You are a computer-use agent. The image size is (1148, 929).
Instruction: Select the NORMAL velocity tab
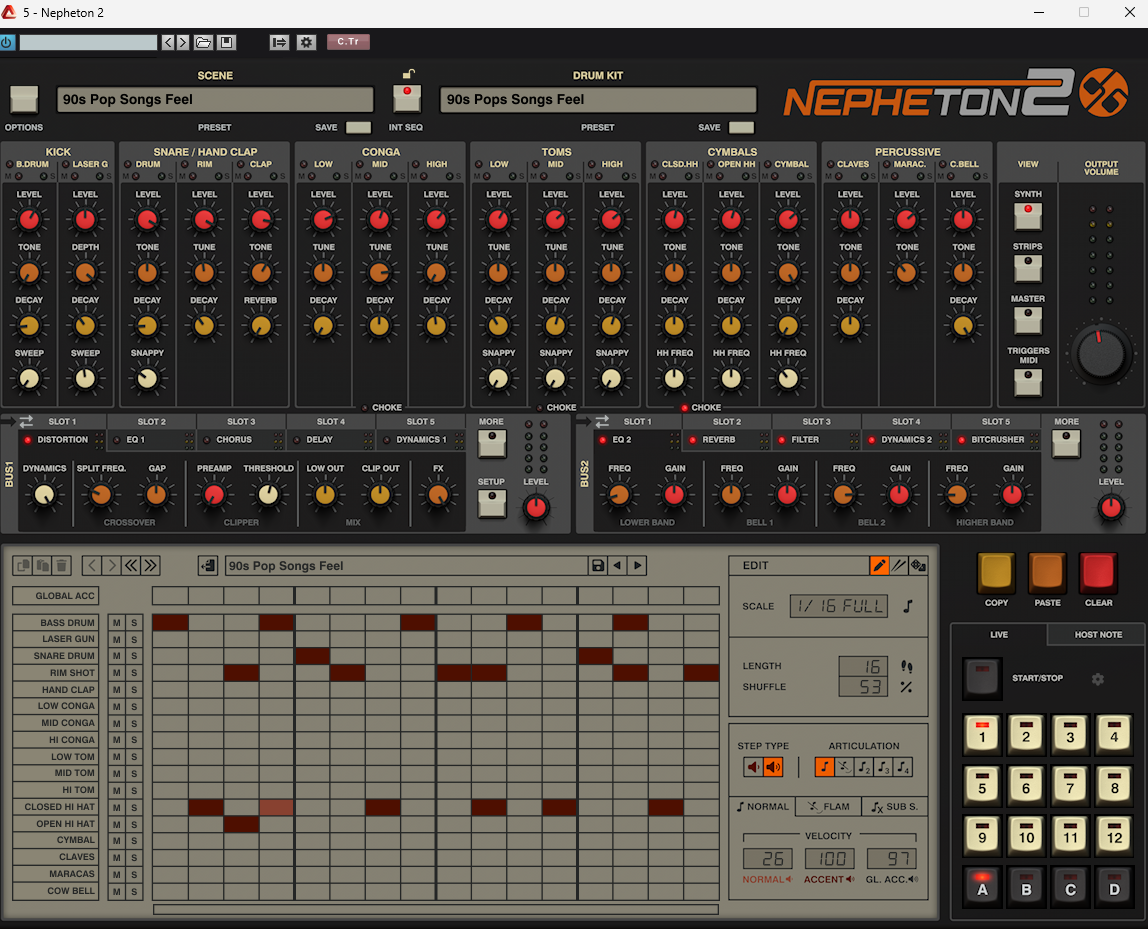763,807
